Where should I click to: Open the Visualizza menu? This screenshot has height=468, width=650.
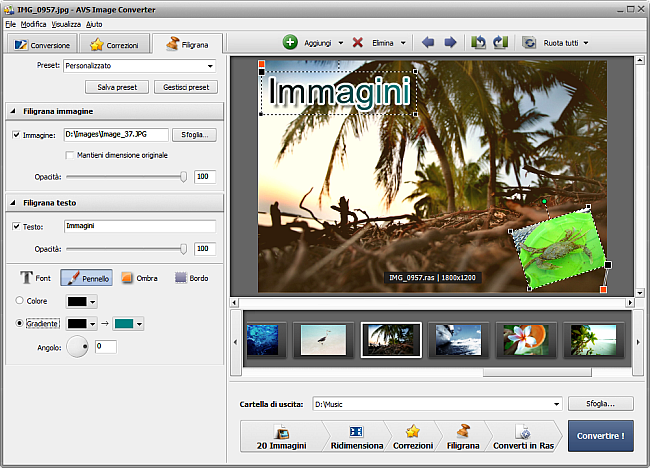66,24
